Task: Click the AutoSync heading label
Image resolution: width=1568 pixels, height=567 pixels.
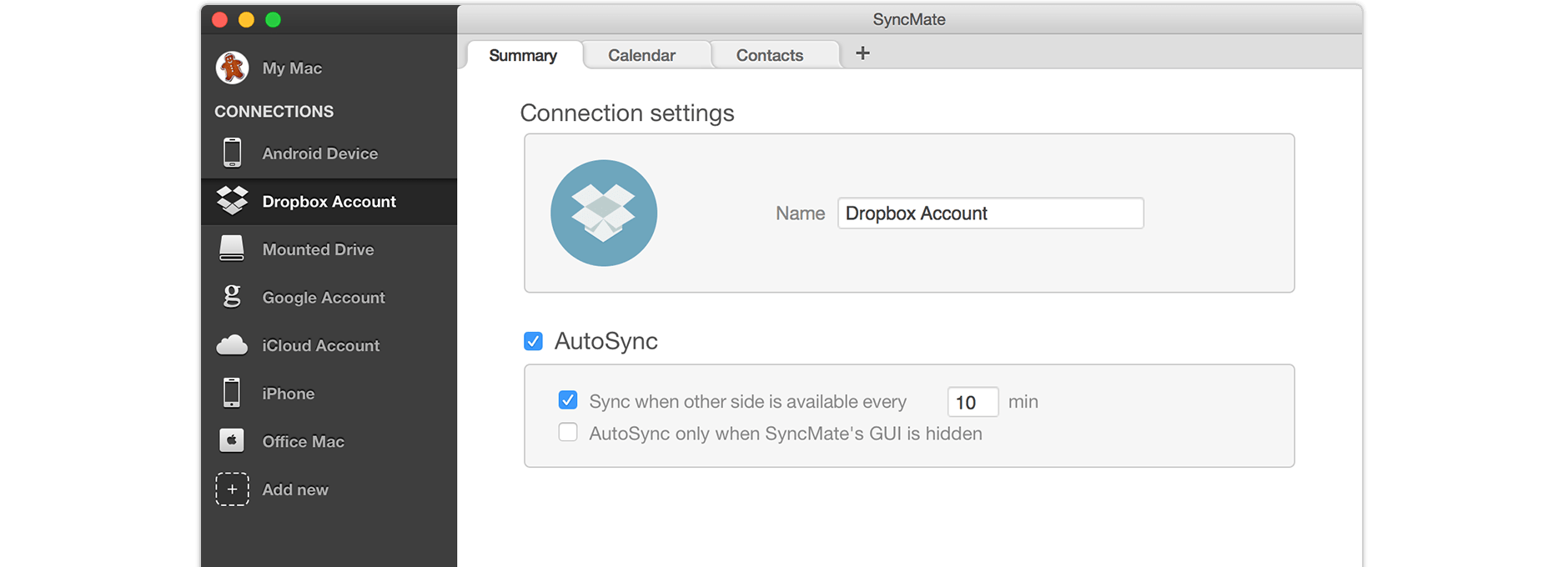Action: pyautogui.click(x=606, y=341)
